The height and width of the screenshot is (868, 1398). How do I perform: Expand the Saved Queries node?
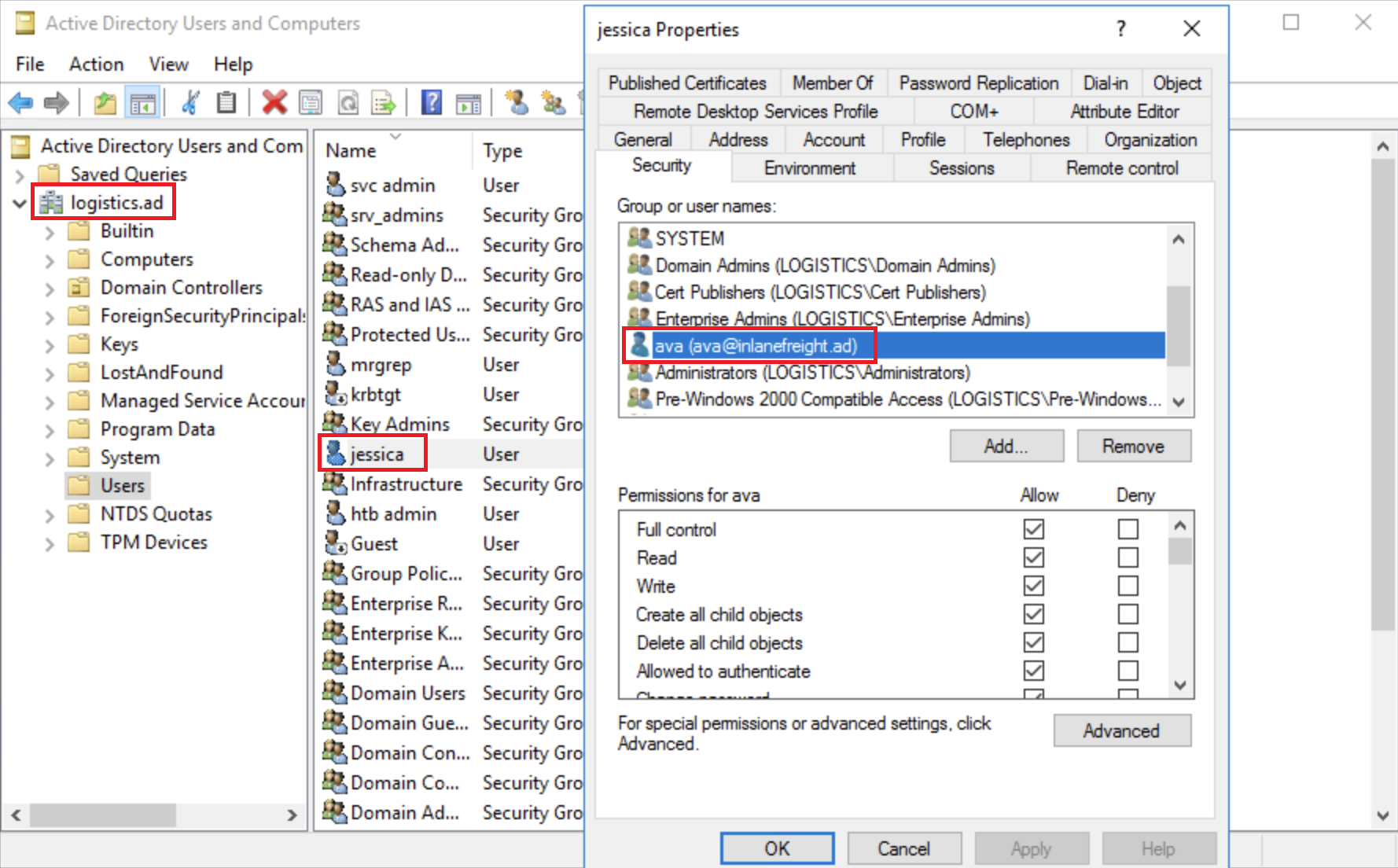20,175
